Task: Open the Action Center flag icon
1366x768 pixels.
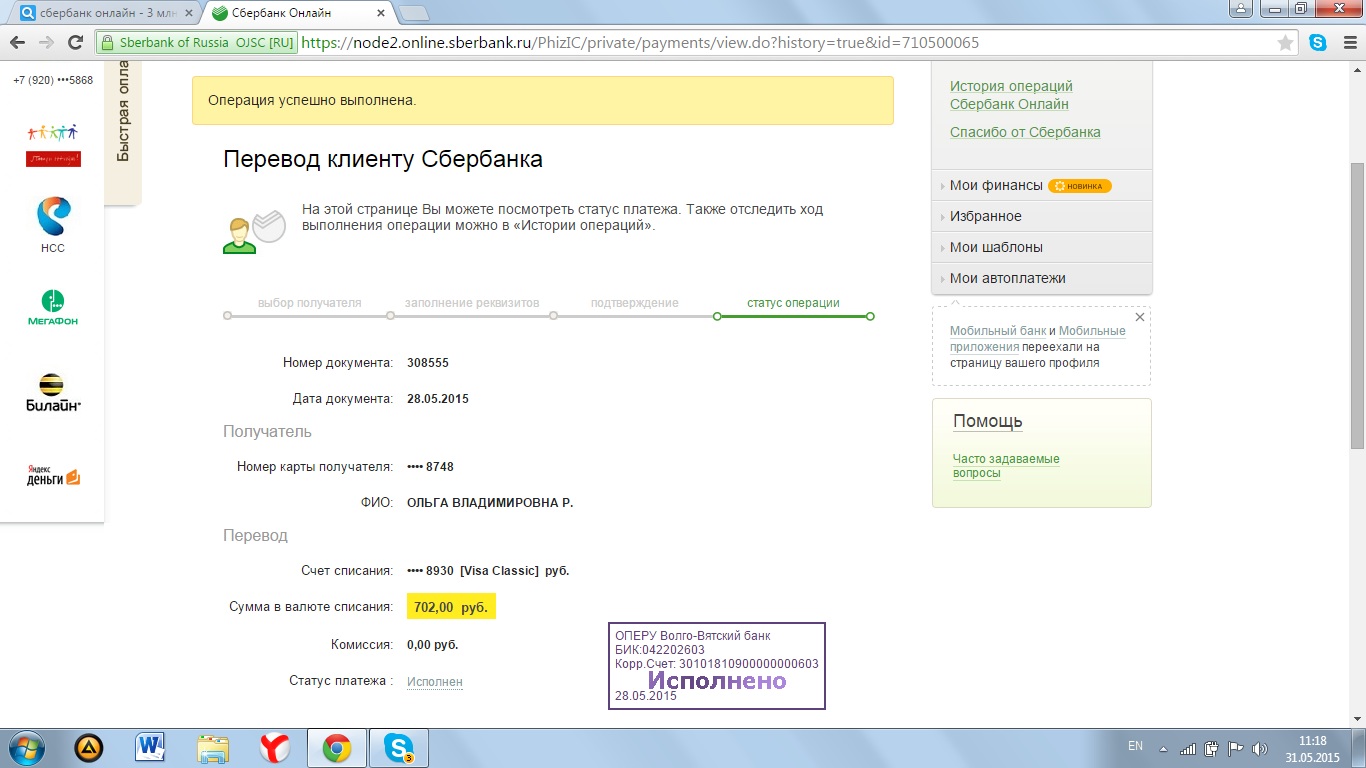Action: pyautogui.click(x=1236, y=748)
